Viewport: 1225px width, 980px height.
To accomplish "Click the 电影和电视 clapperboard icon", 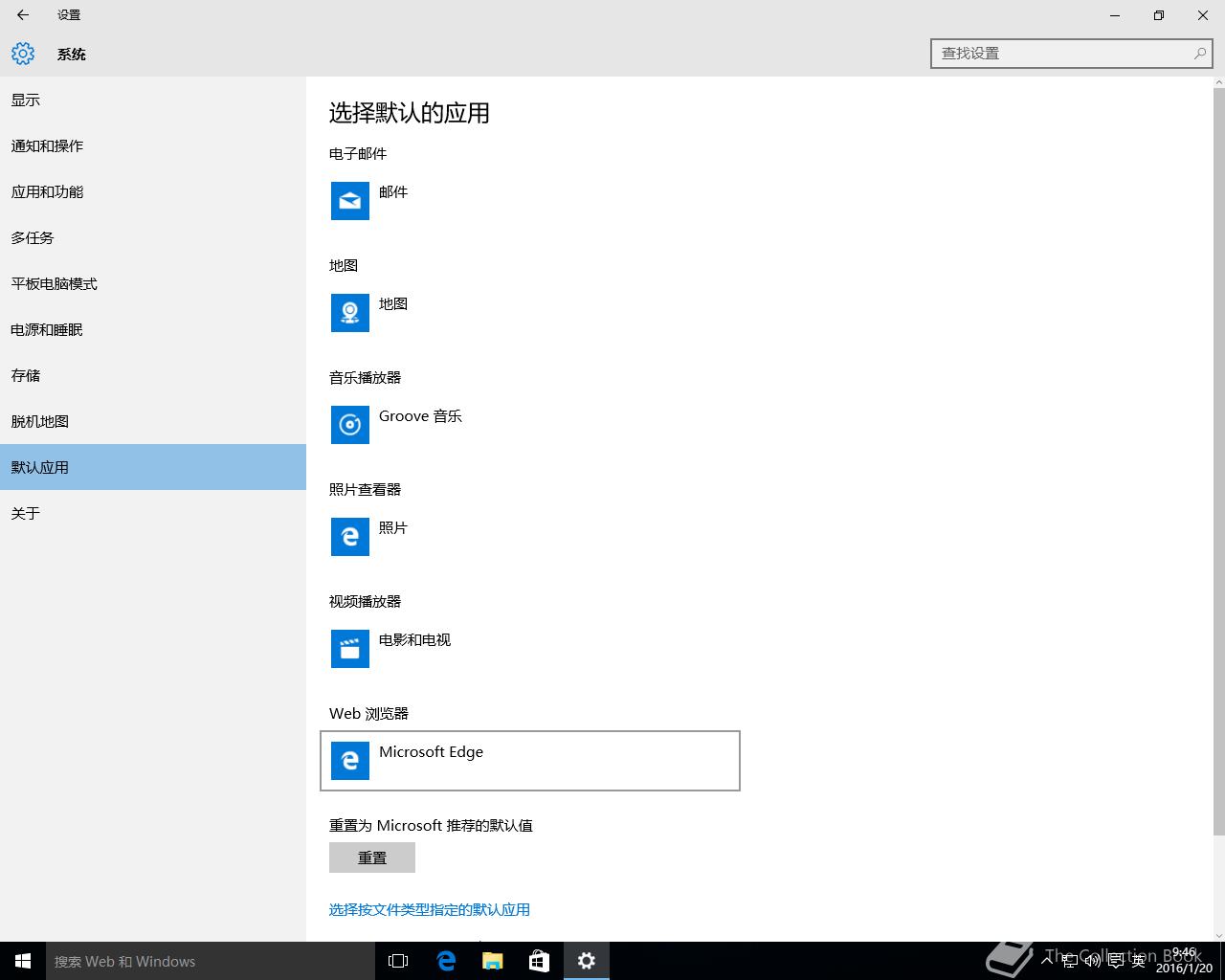I will 350,649.
